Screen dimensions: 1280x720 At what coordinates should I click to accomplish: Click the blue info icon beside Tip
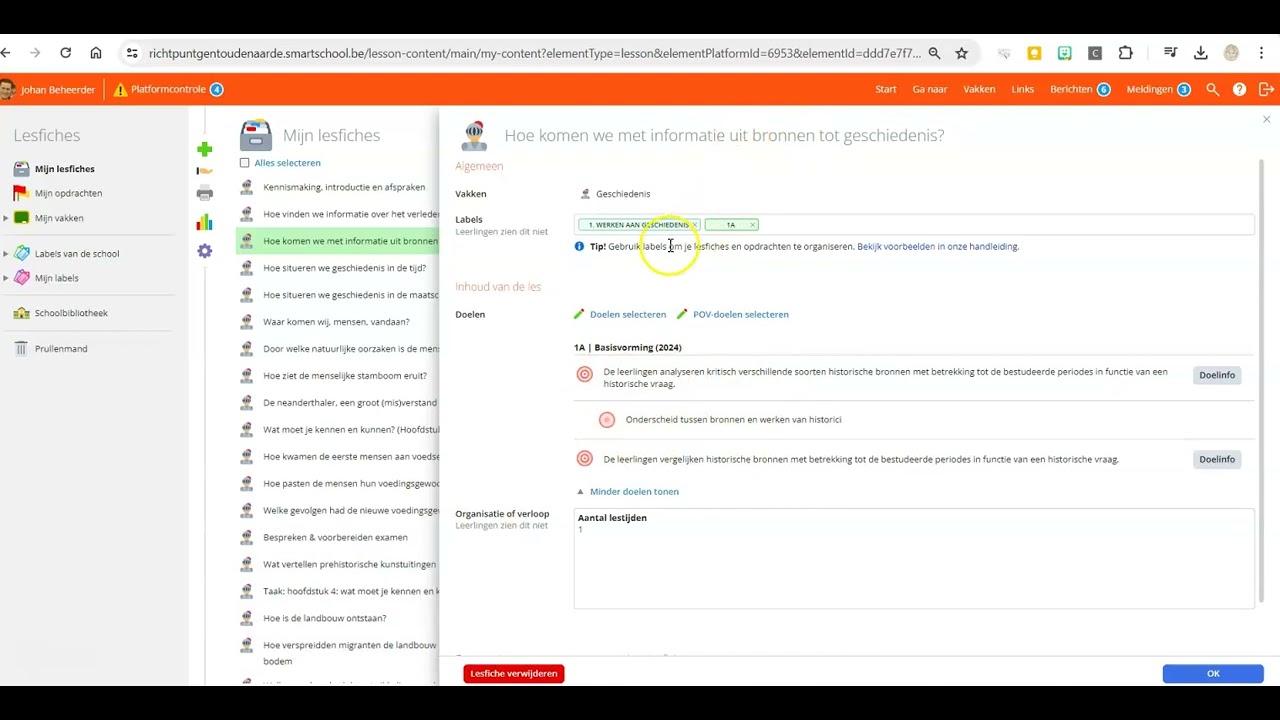pos(579,246)
